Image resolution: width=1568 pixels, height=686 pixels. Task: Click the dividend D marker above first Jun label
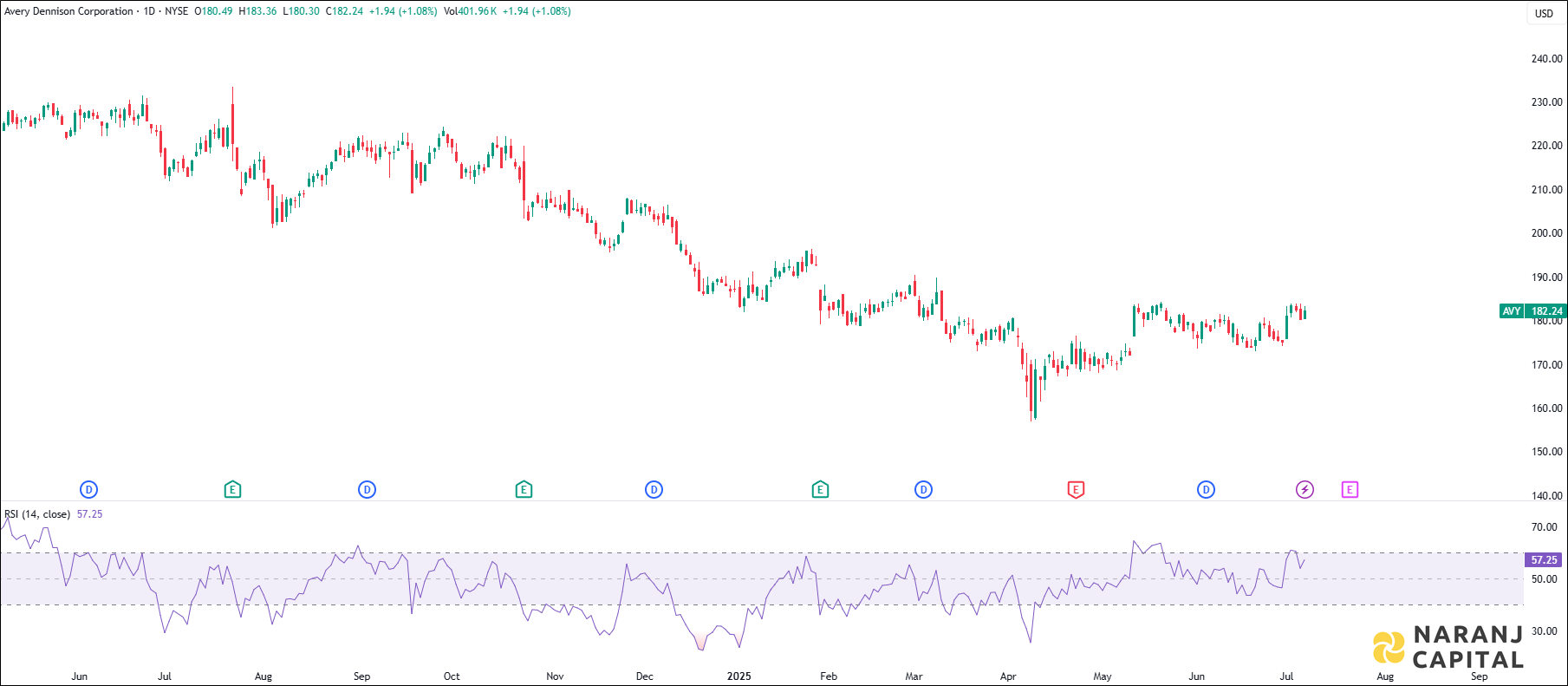tap(88, 490)
